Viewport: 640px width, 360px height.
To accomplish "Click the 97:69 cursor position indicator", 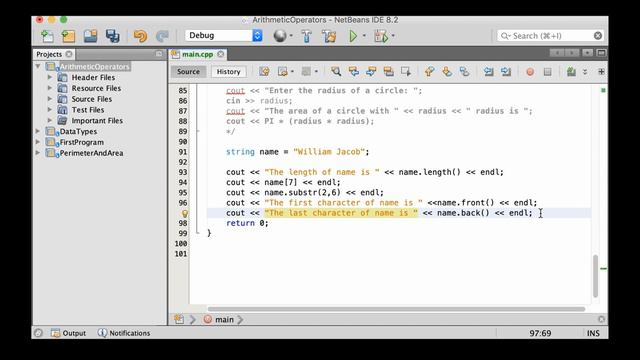I will pos(540,333).
